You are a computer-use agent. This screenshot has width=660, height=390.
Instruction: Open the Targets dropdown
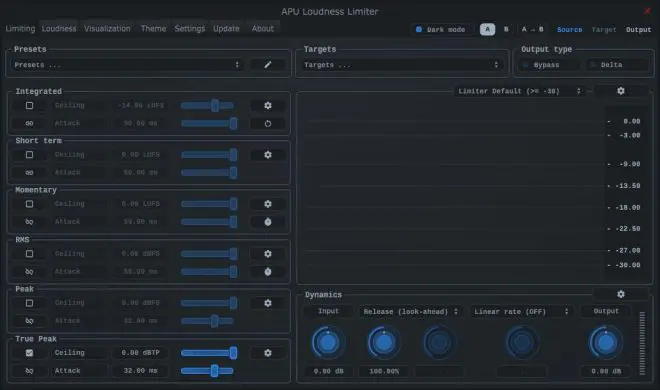[402, 65]
